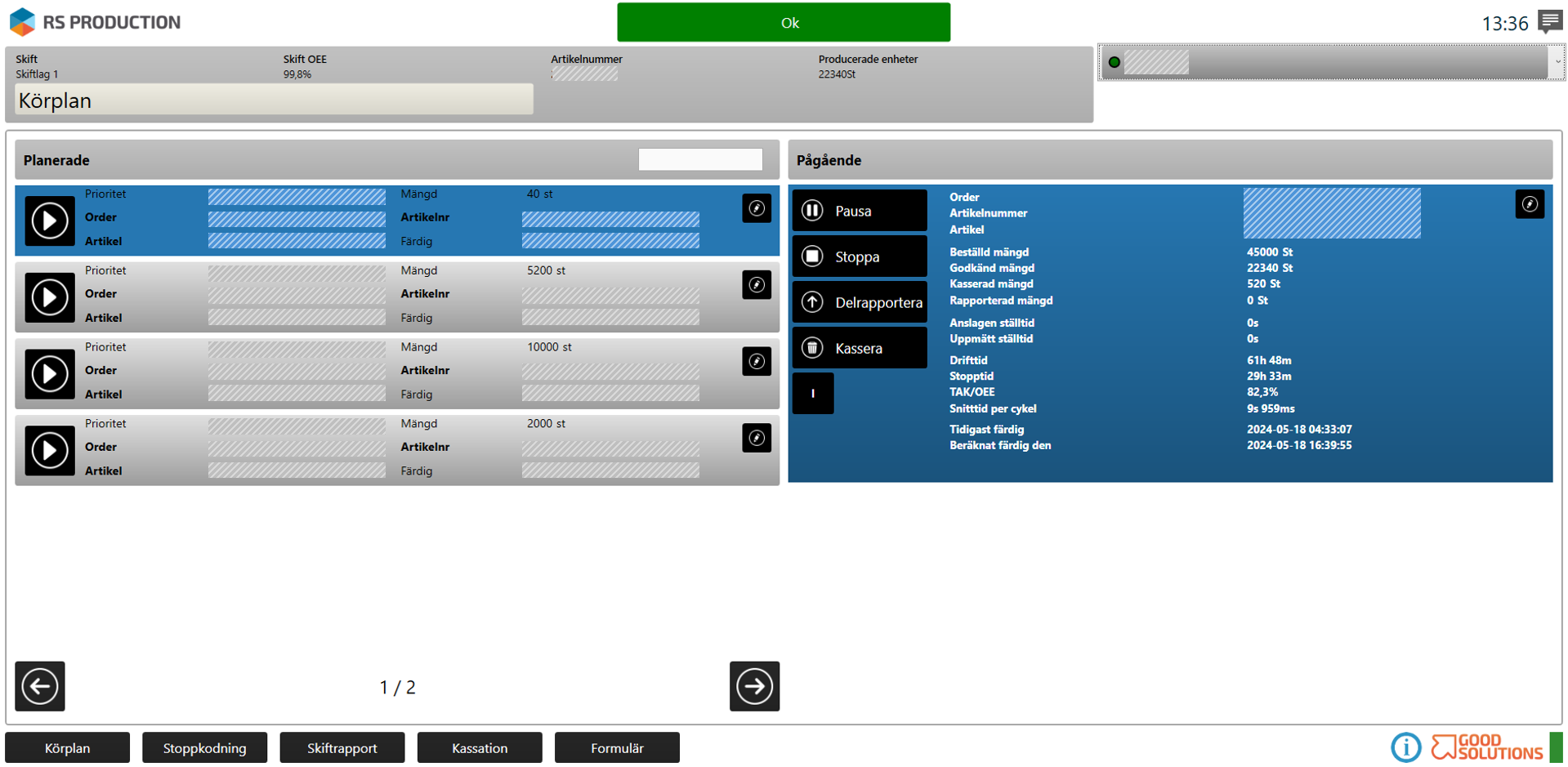Pause the ongoing order
The height and width of the screenshot is (767, 1568).
(x=859, y=211)
